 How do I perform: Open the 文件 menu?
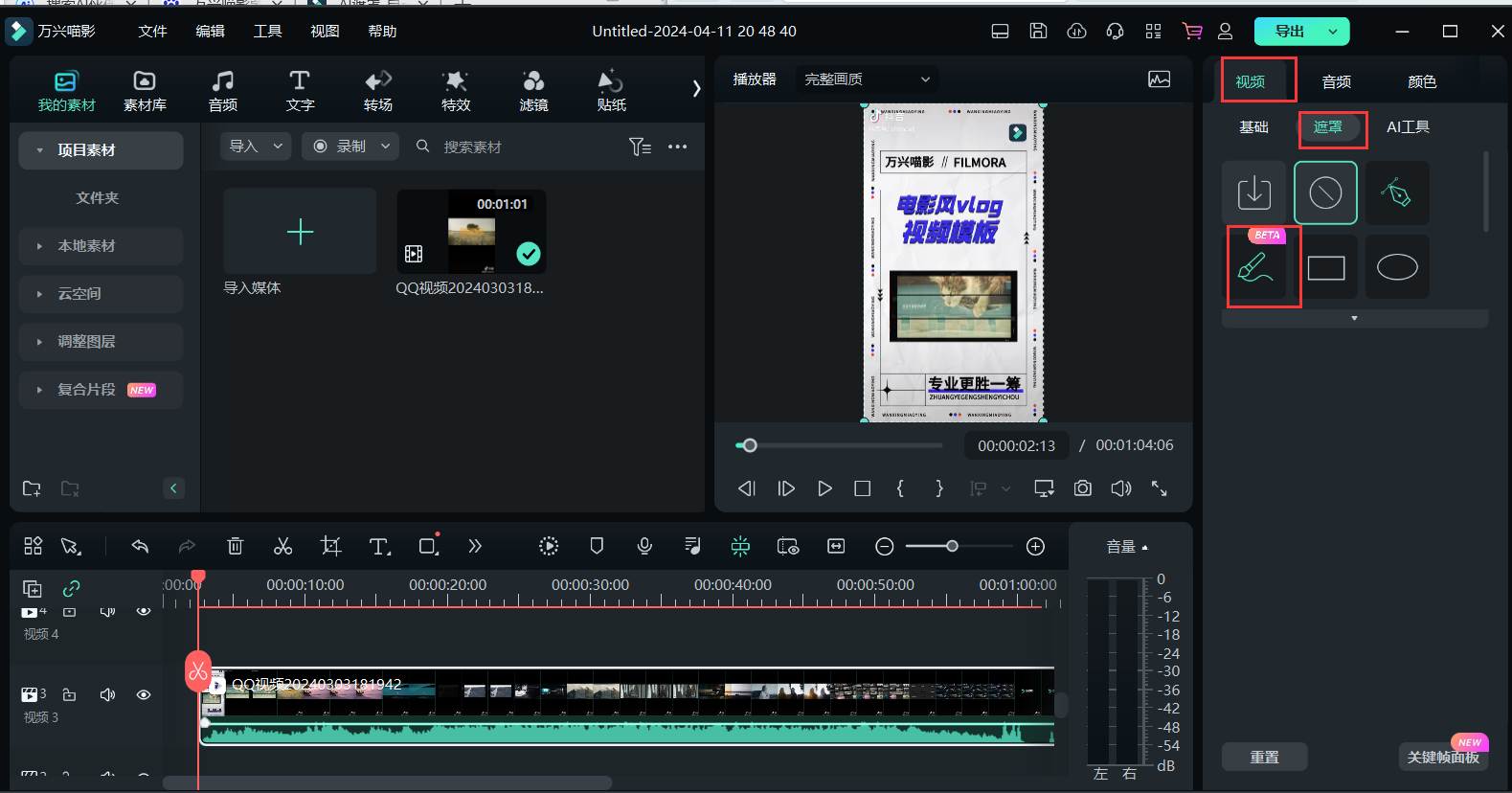[x=152, y=32]
